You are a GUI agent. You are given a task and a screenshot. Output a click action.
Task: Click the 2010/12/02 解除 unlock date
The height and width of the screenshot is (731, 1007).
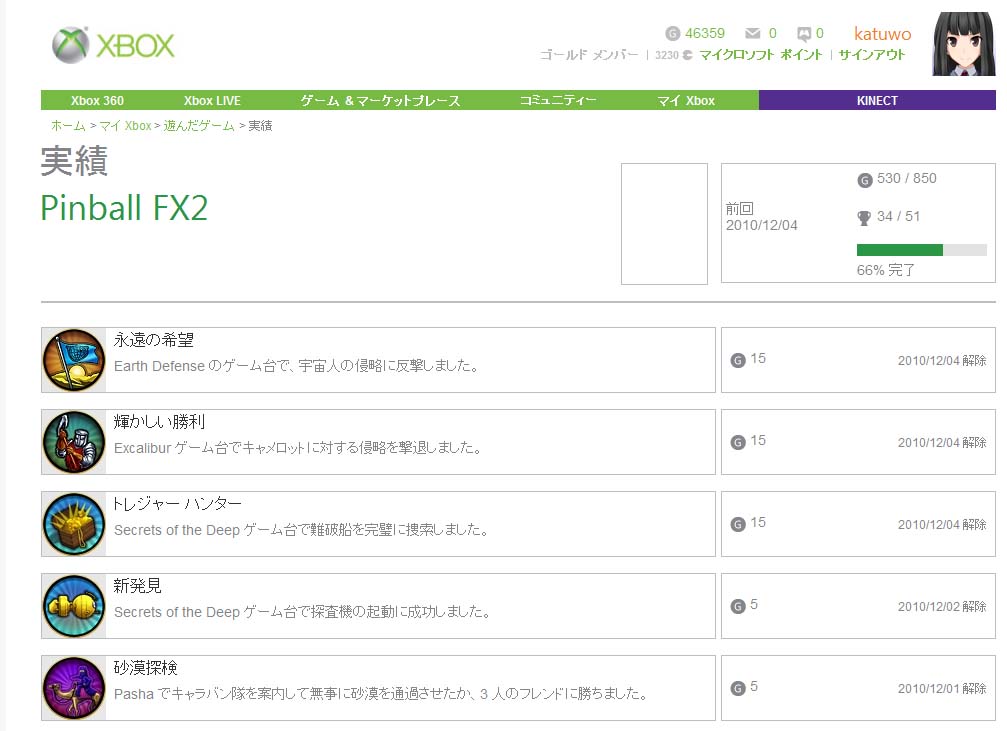(942, 607)
